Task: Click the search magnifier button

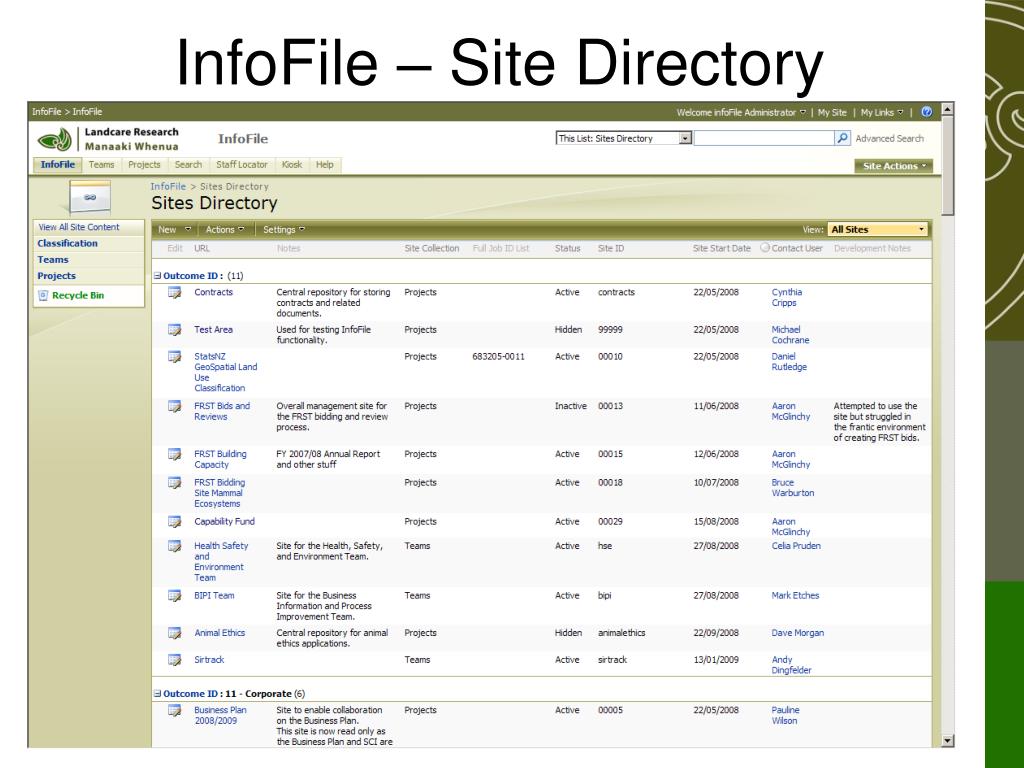Action: point(842,138)
